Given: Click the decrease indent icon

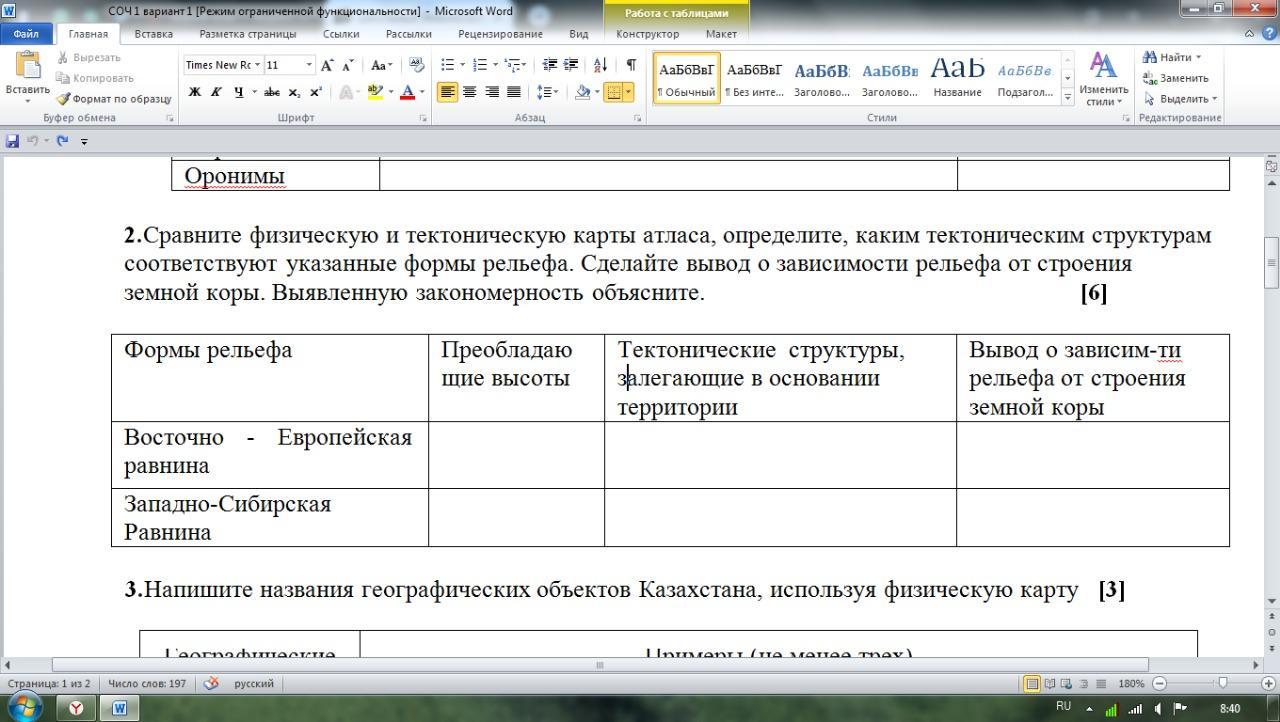Looking at the screenshot, I should tap(549, 65).
